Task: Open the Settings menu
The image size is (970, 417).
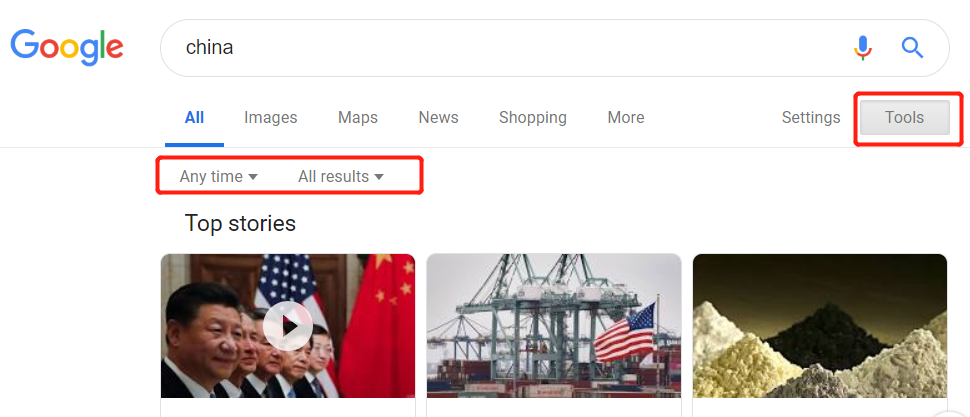Action: (x=810, y=118)
